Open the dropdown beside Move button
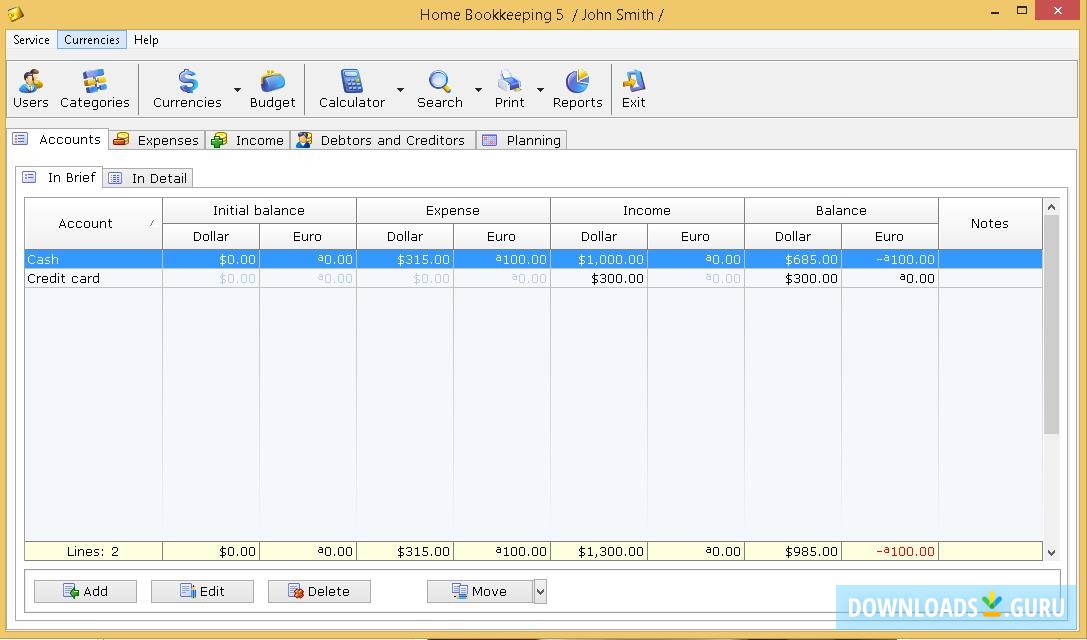The height and width of the screenshot is (640, 1087). [x=540, y=592]
